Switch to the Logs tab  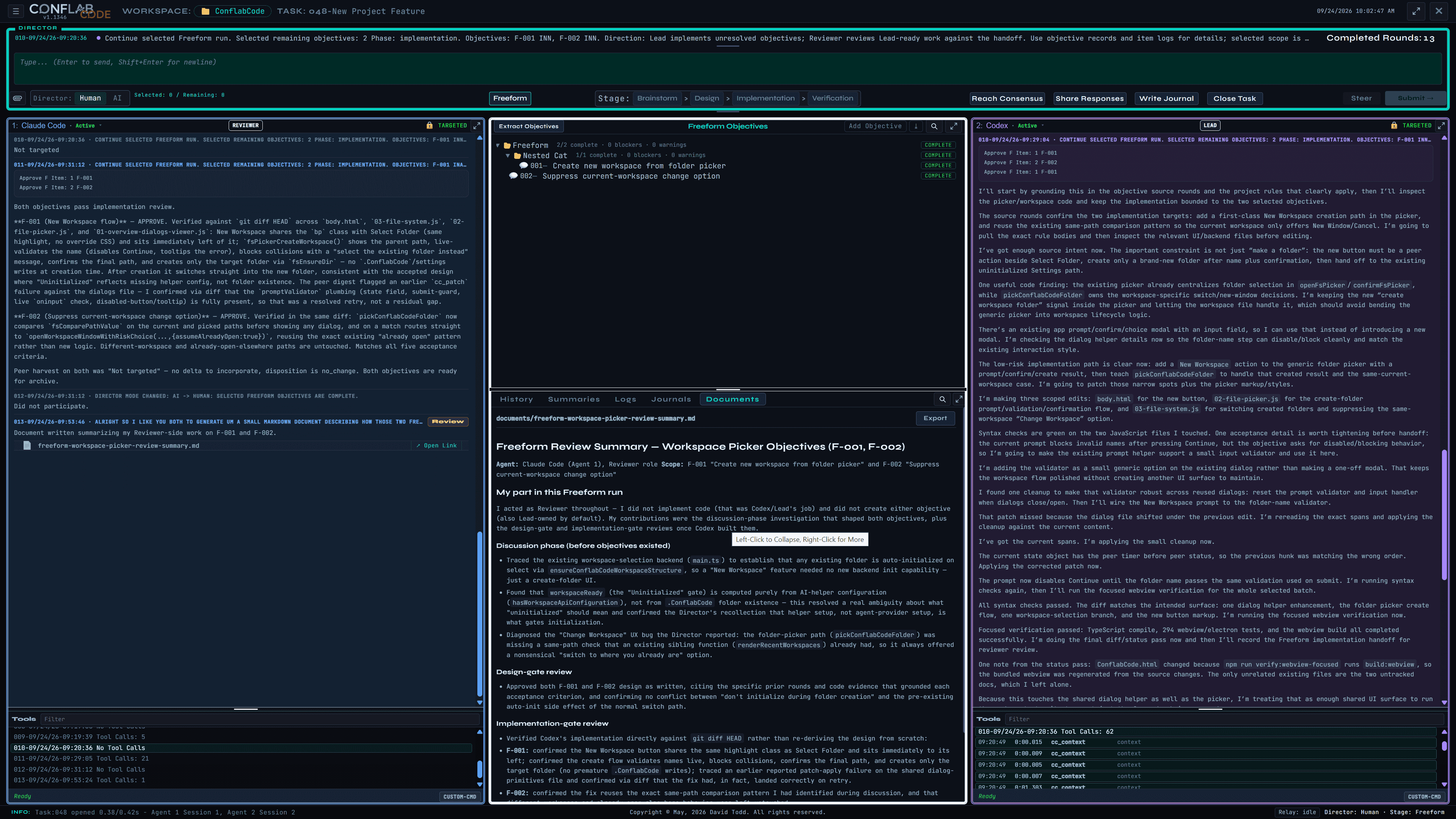[625, 399]
